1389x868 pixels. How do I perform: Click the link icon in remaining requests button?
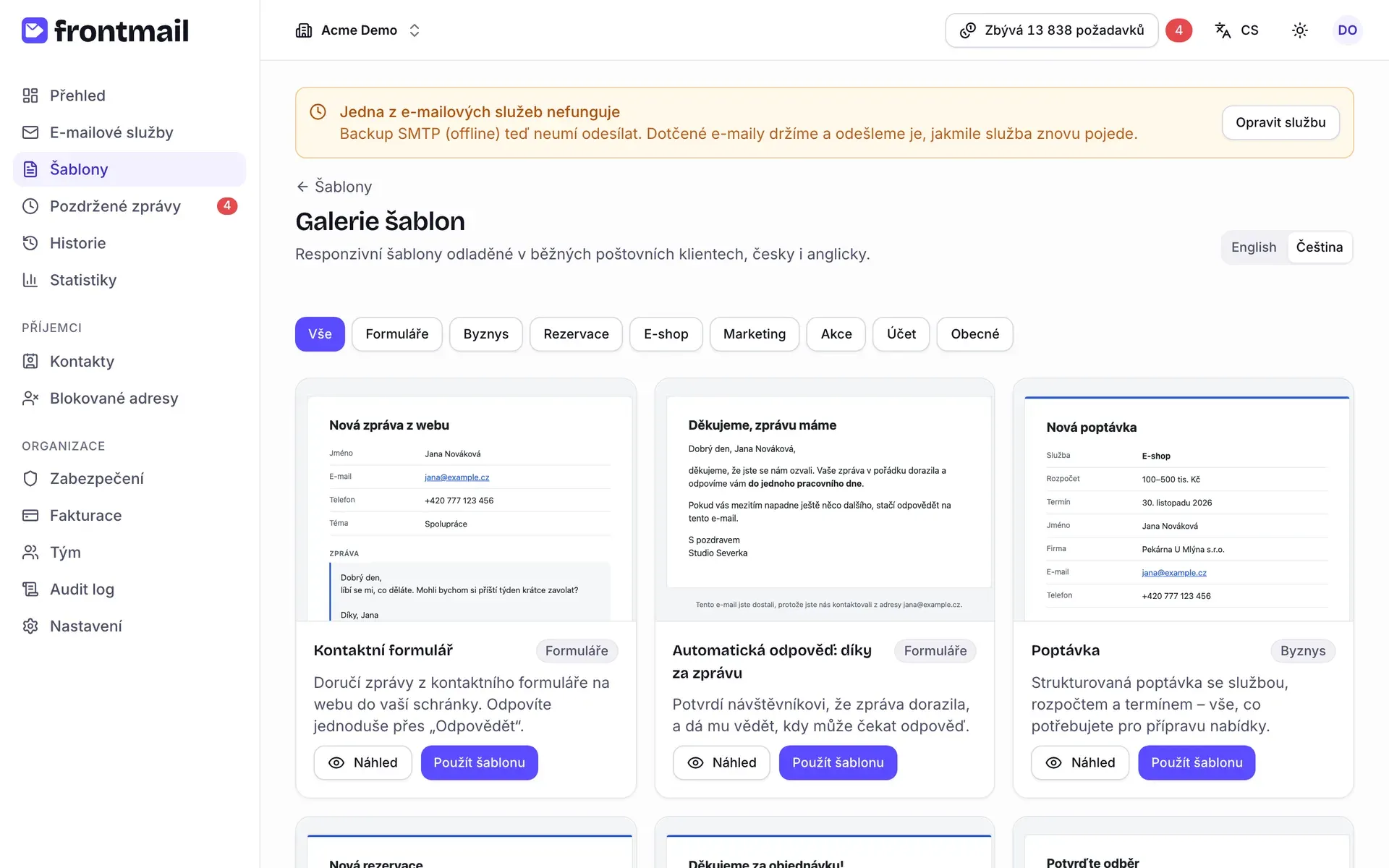pyautogui.click(x=967, y=30)
